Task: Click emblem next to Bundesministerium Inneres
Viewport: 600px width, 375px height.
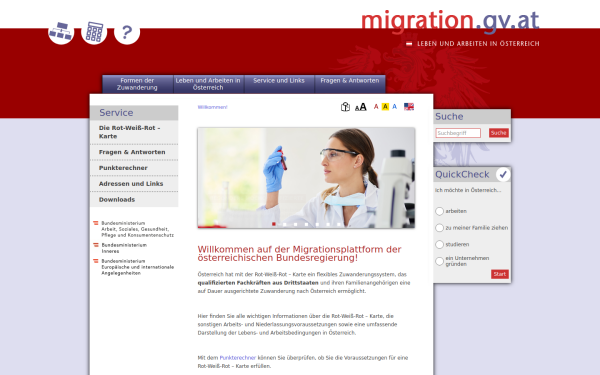Action: [96, 245]
